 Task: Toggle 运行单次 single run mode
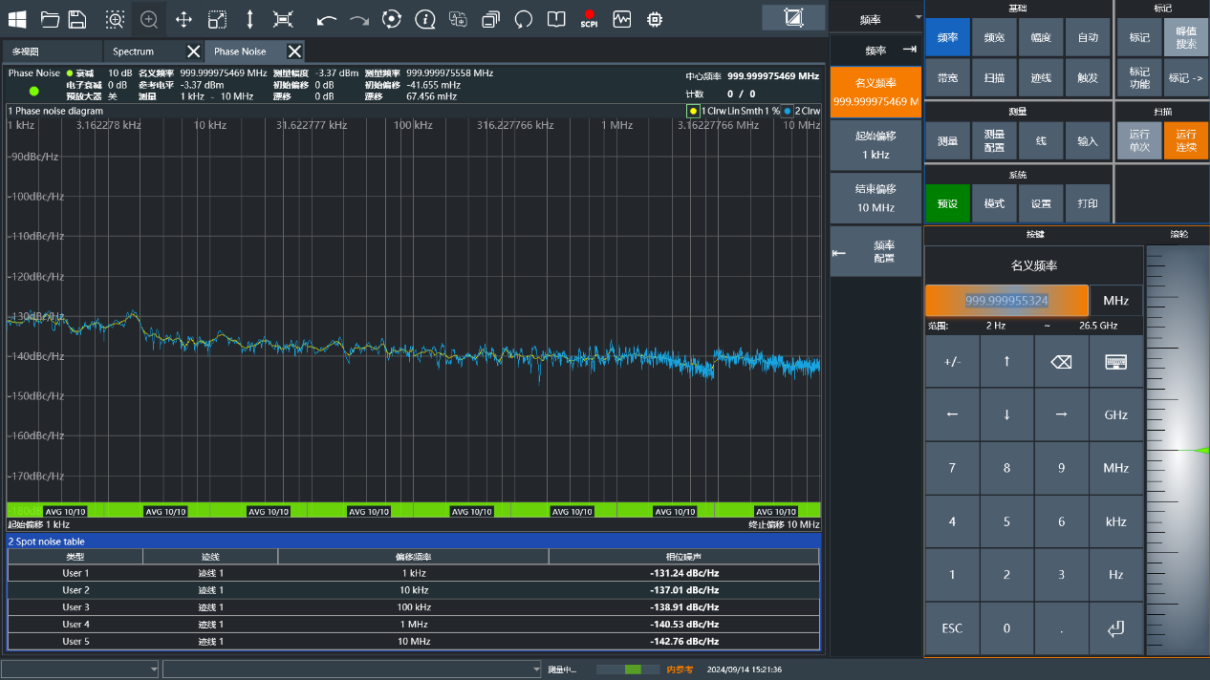tap(1139, 141)
